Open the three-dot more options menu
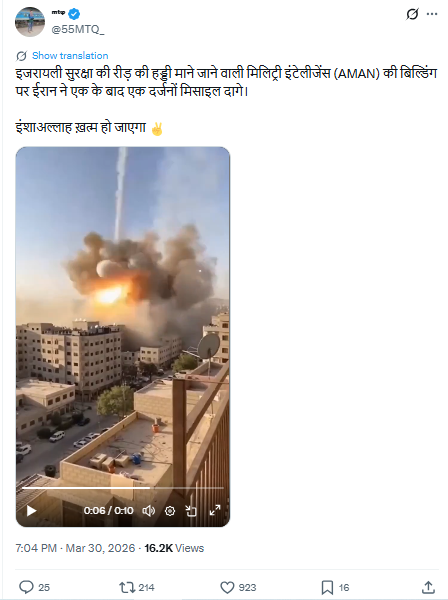This screenshot has height=600, width=448. point(432,14)
